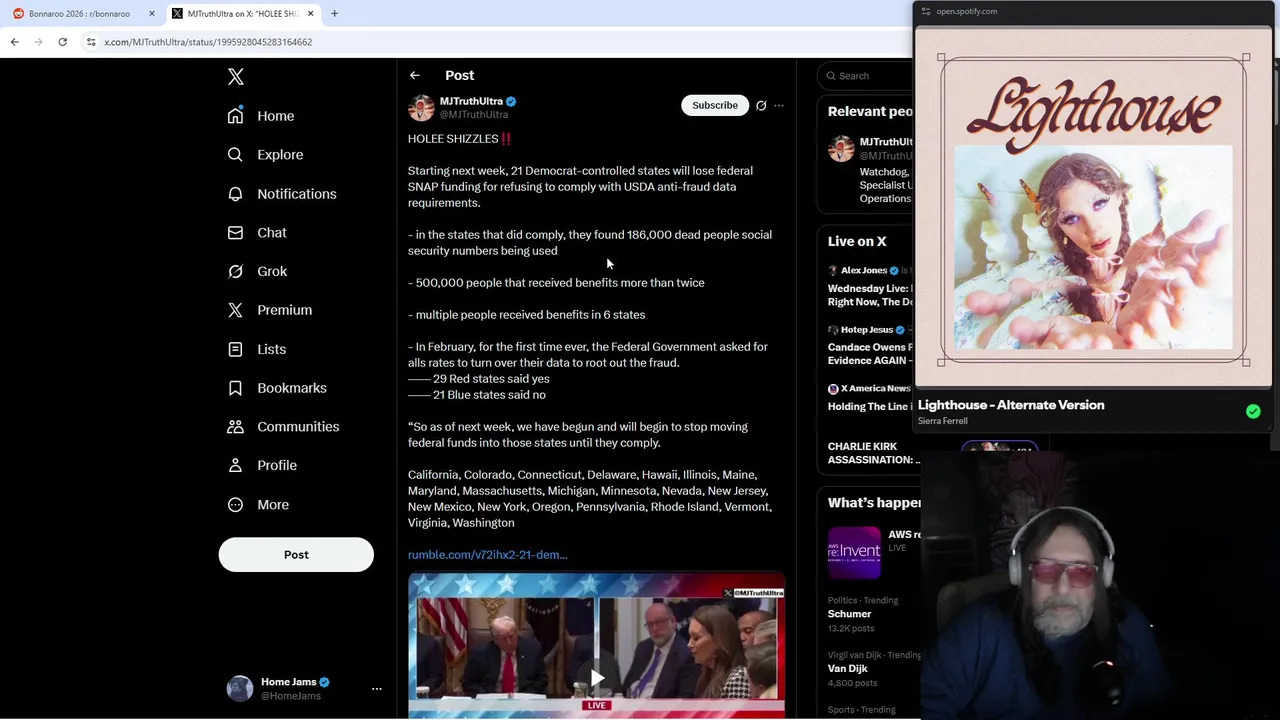The width and height of the screenshot is (1280, 720).
Task: Click the Lighthouse album cover in Spotify
Action: coord(1093,208)
